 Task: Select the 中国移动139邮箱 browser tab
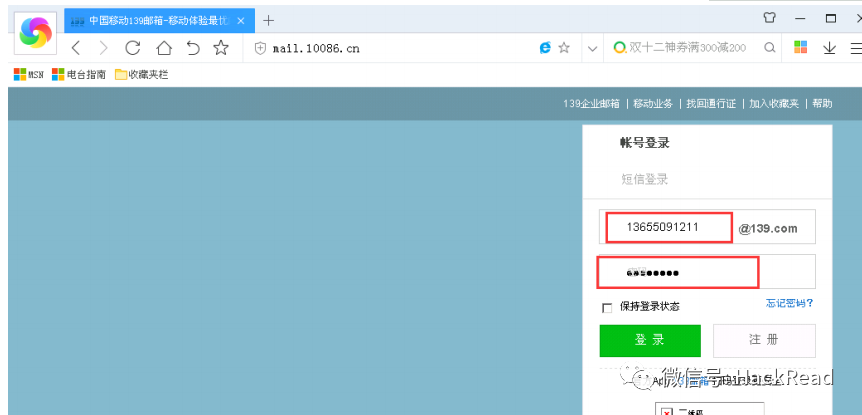pos(159,21)
